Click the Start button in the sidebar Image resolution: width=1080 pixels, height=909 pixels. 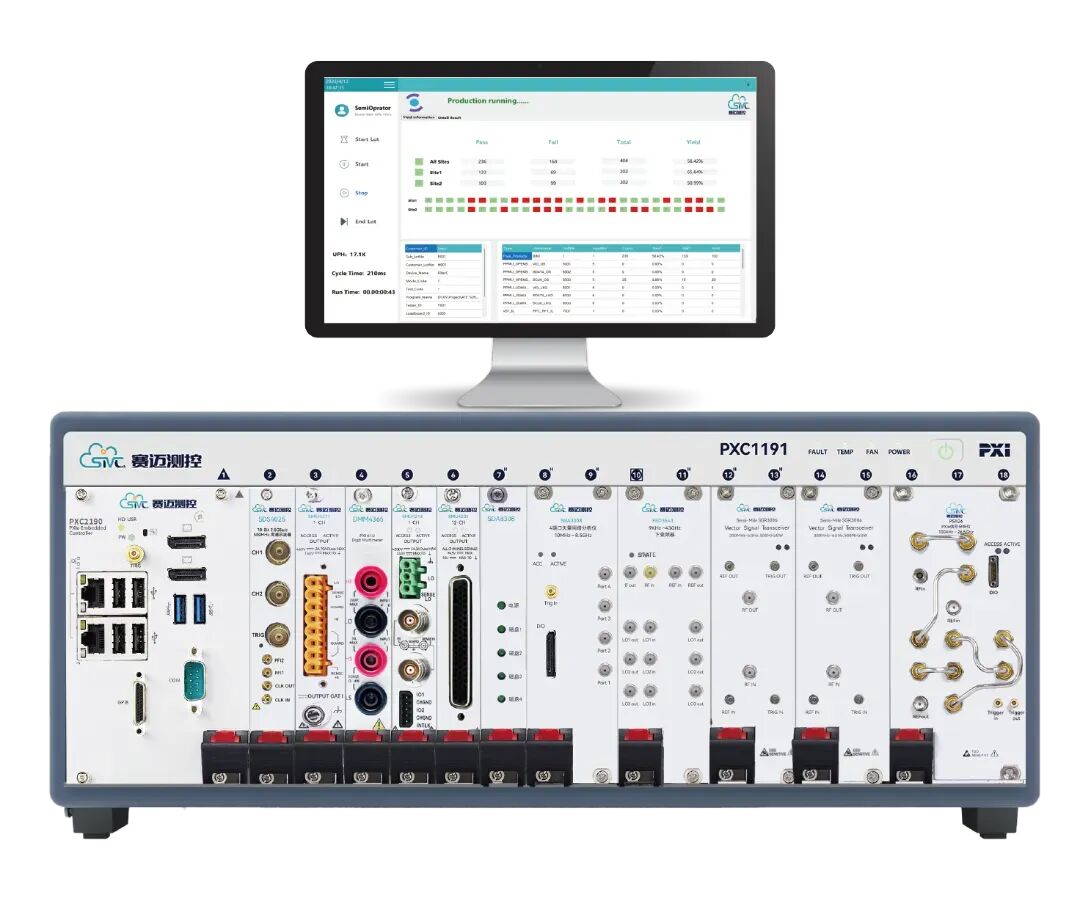click(x=355, y=164)
